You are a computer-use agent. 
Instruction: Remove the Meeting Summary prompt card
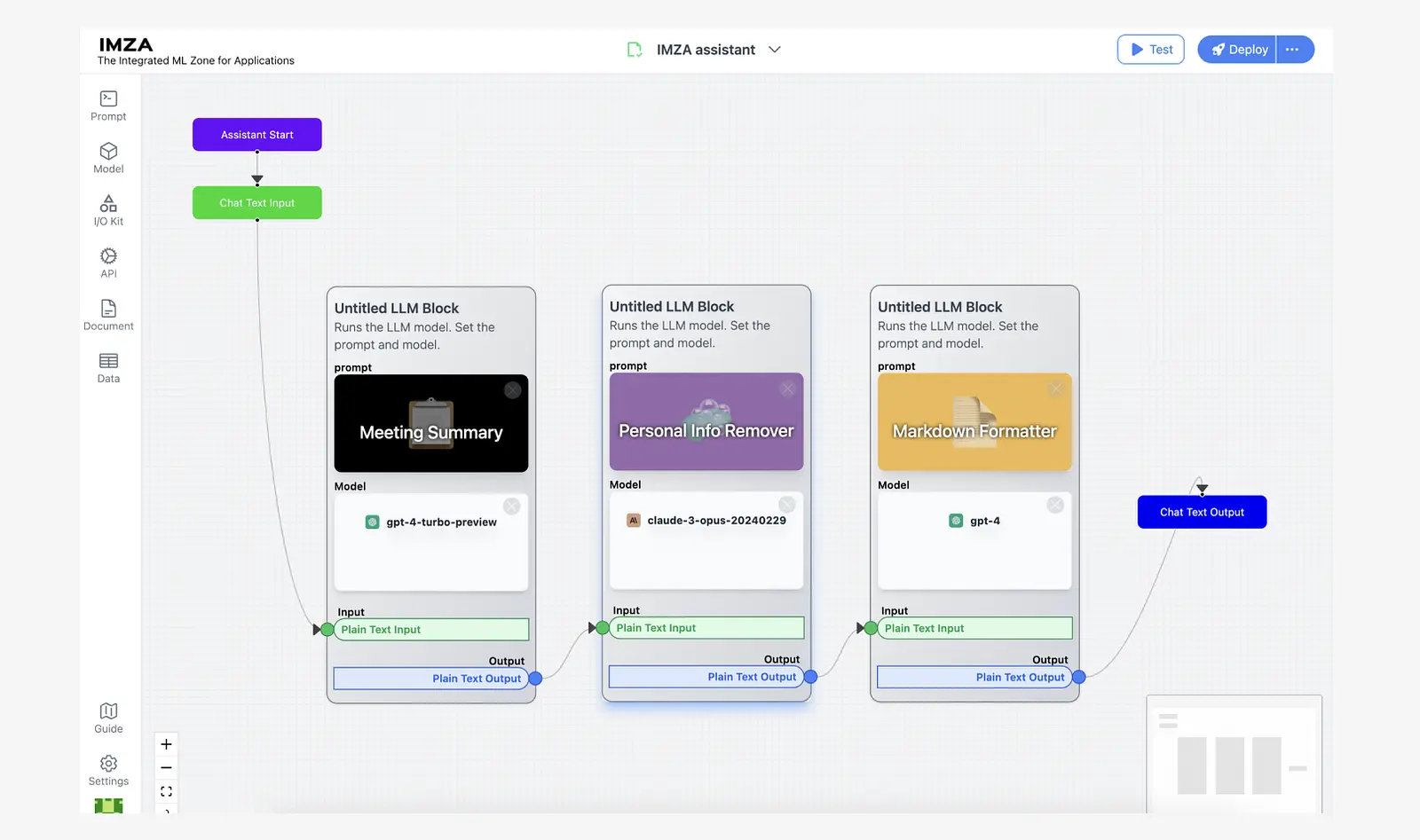point(512,390)
